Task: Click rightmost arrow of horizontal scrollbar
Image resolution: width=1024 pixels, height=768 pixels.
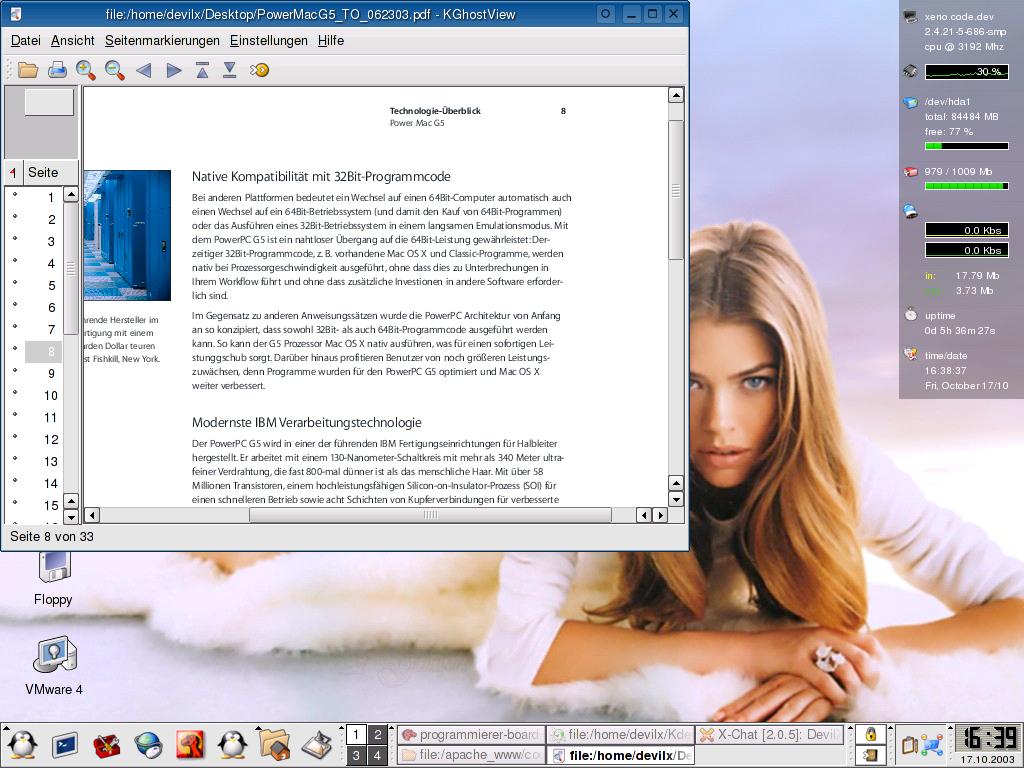Action: 660,515
